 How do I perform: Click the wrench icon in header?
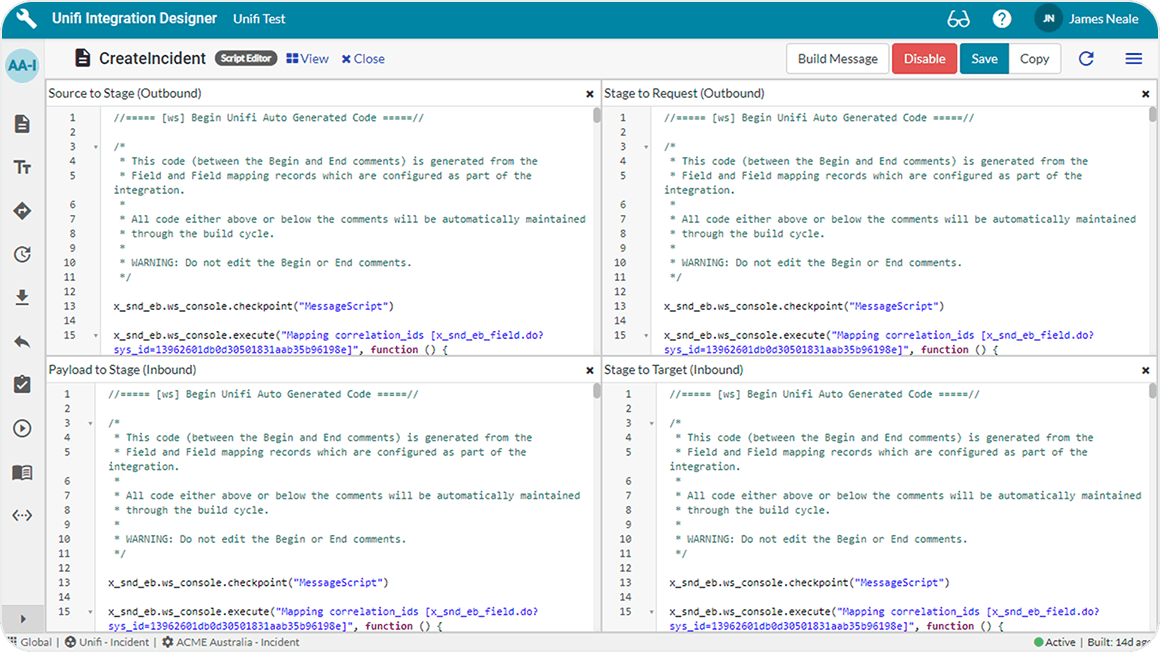[x=26, y=19]
